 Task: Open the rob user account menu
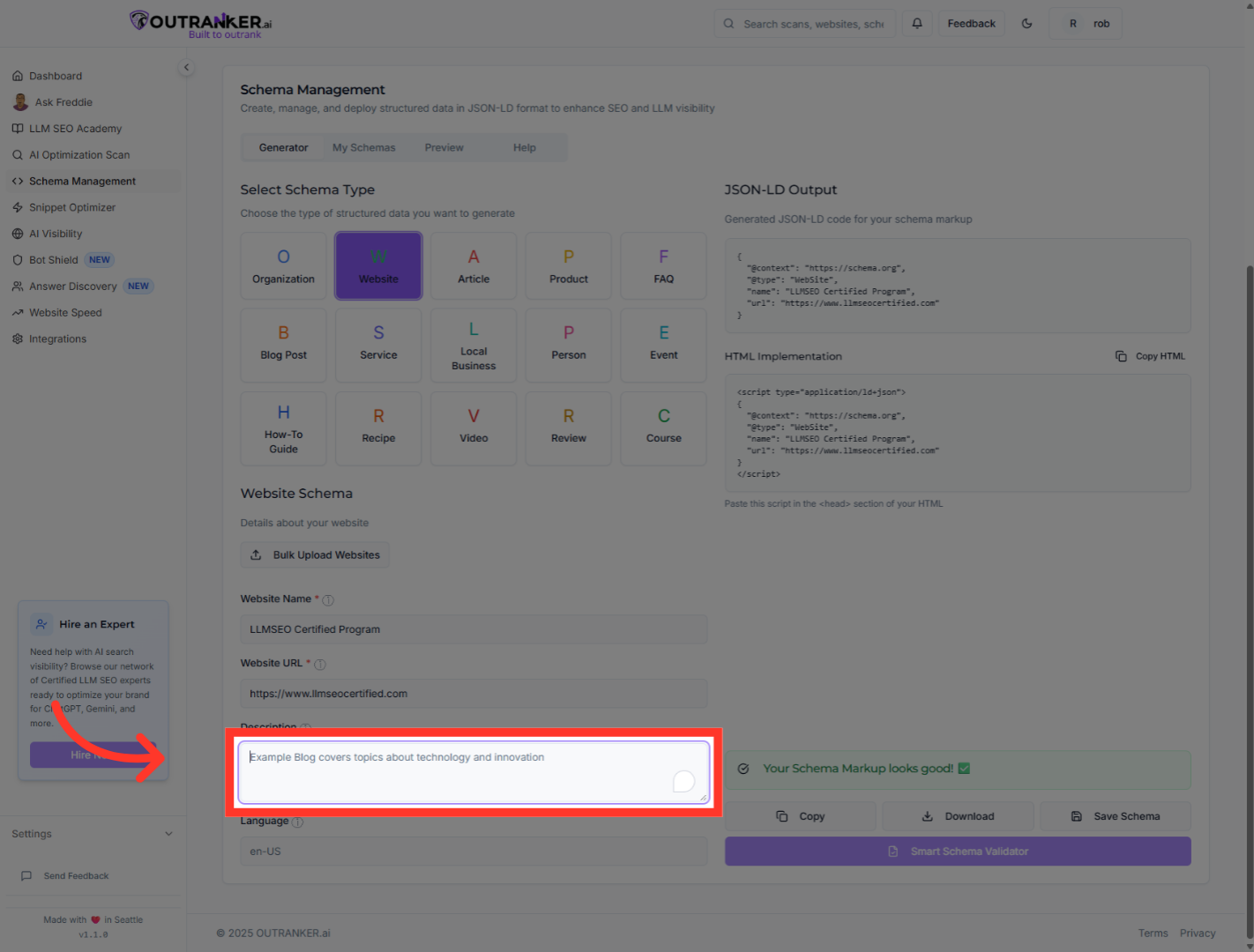pos(1086,24)
